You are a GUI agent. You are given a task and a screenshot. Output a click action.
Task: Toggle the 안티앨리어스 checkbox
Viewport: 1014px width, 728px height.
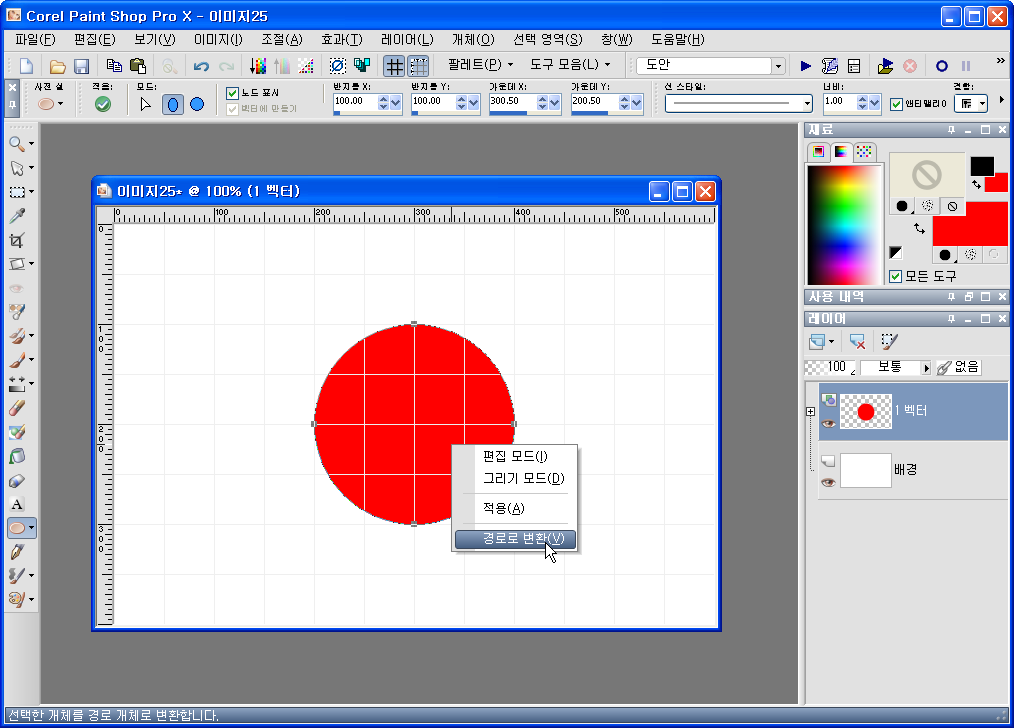click(x=896, y=104)
